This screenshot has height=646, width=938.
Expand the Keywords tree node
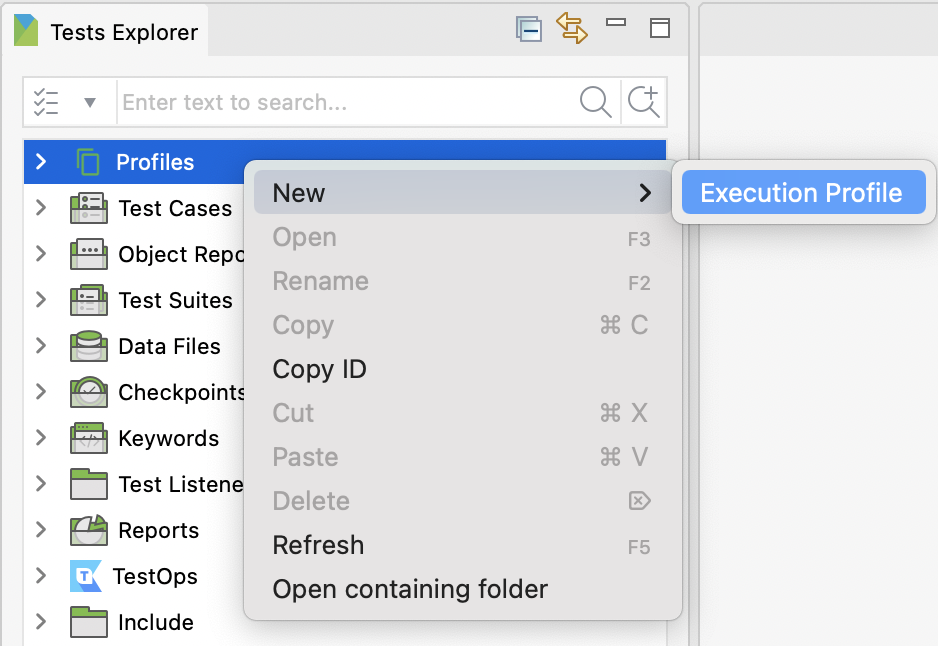(41, 438)
